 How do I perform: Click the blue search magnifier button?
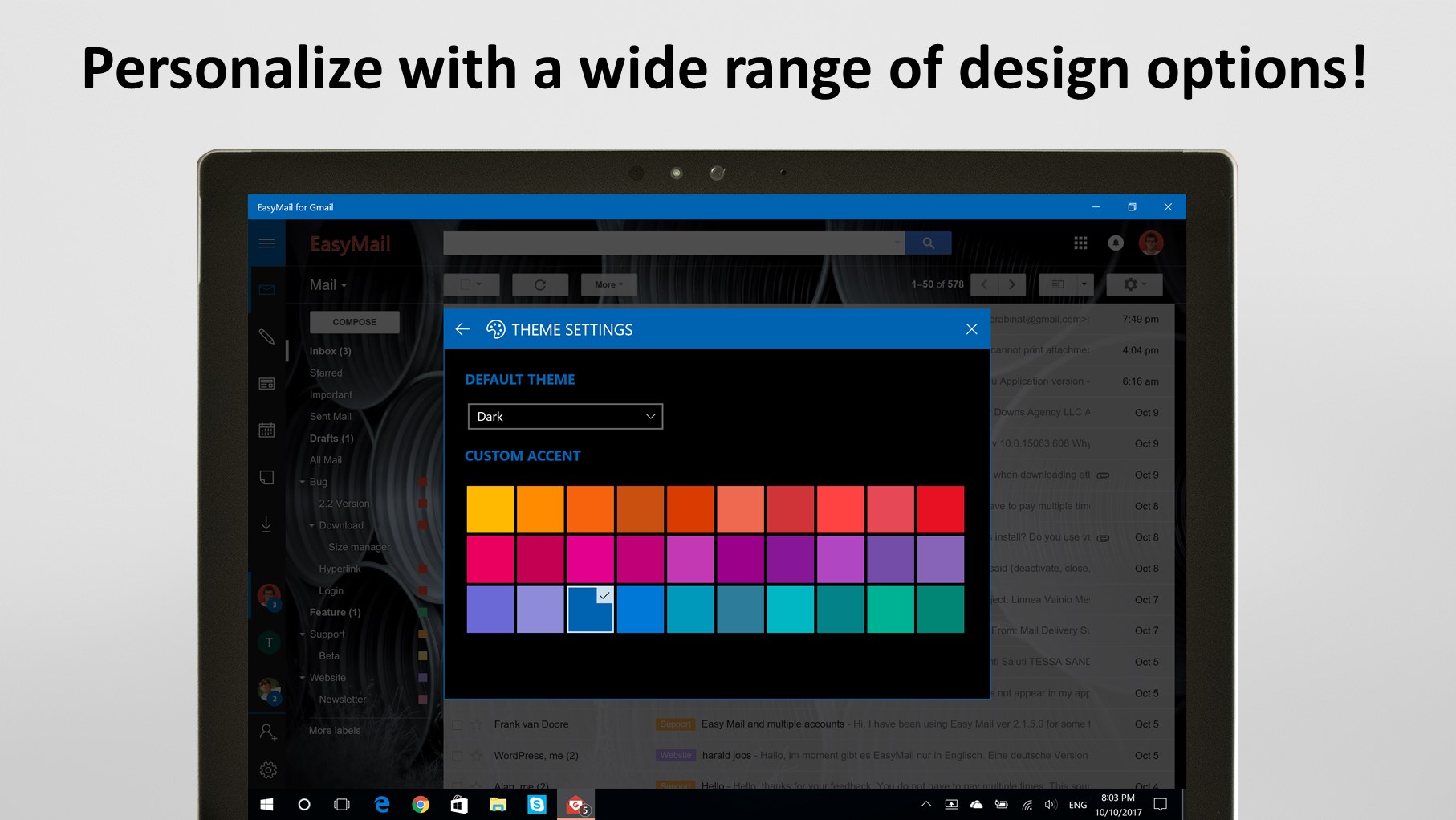tap(928, 243)
